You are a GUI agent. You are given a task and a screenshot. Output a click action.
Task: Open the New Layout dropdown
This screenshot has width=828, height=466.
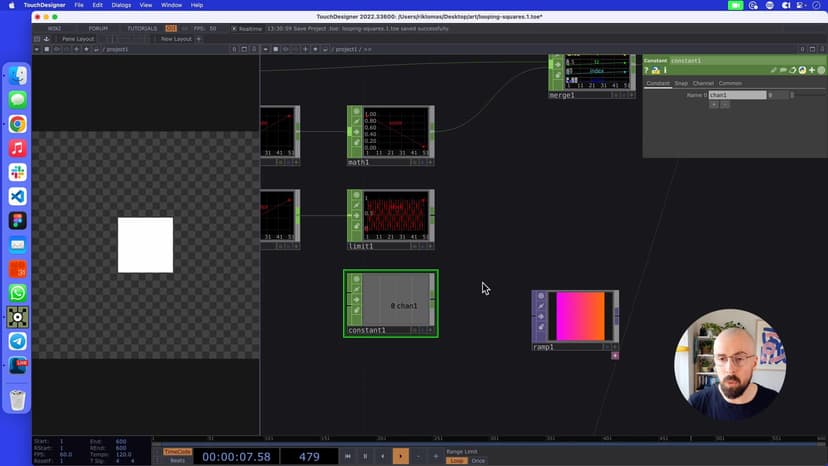click(x=176, y=39)
